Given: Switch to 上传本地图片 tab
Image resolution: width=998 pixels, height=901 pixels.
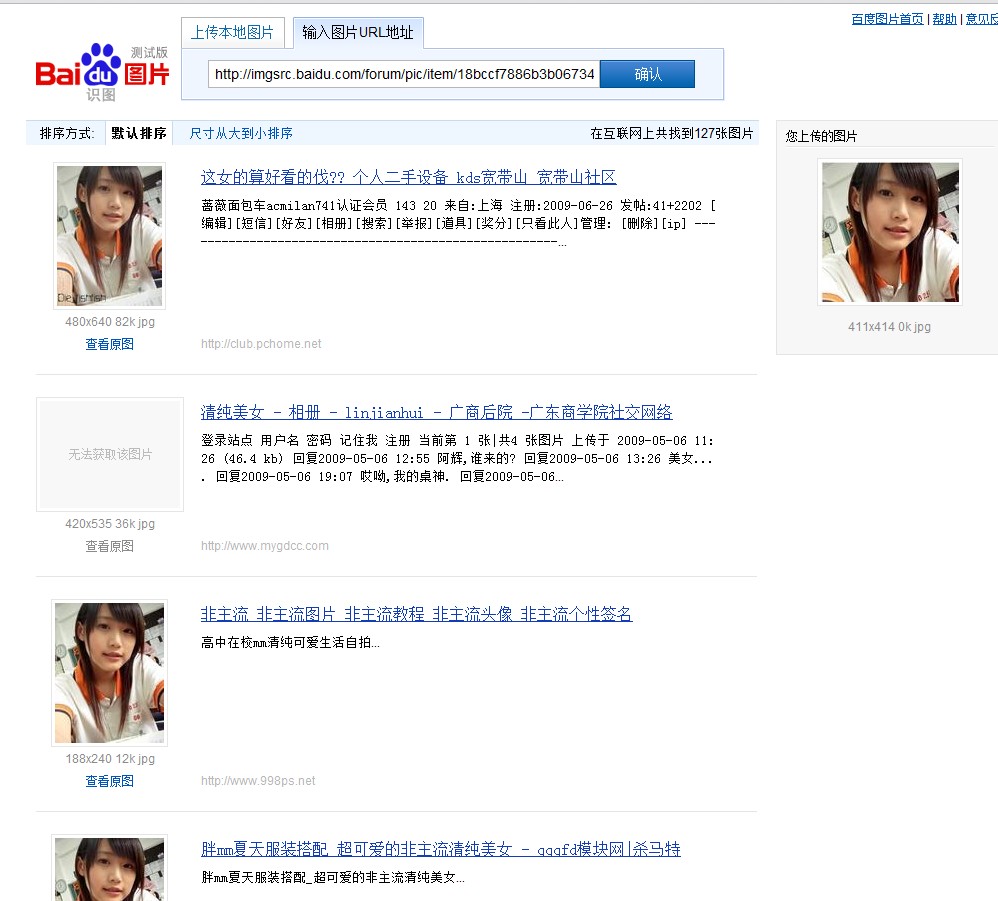Looking at the screenshot, I should pos(232,32).
